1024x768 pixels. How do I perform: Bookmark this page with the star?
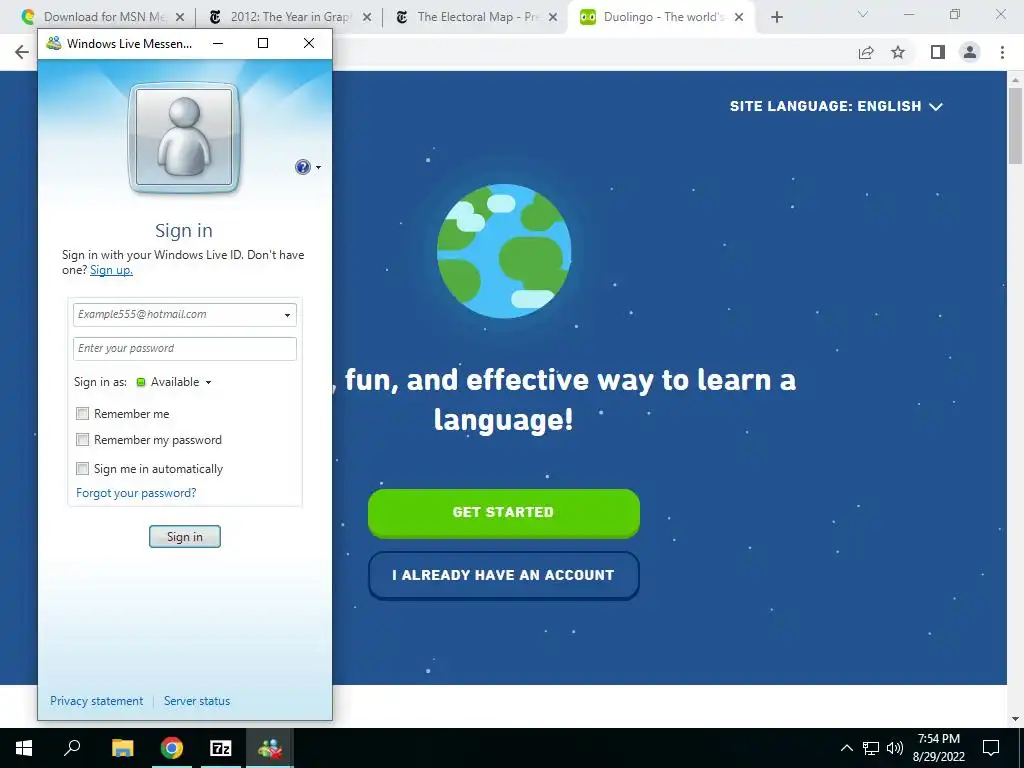coord(898,52)
